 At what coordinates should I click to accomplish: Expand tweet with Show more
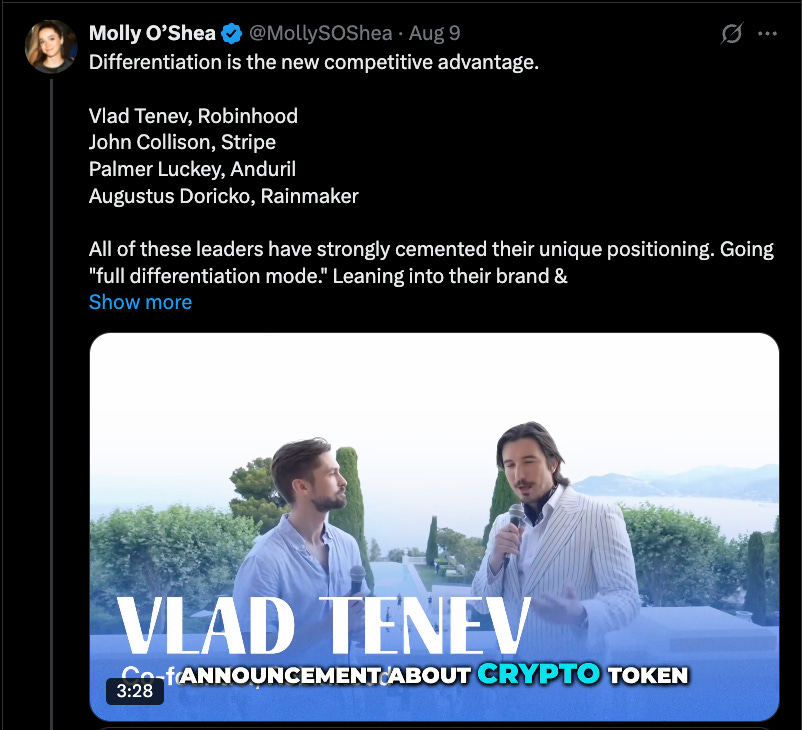pos(141,302)
